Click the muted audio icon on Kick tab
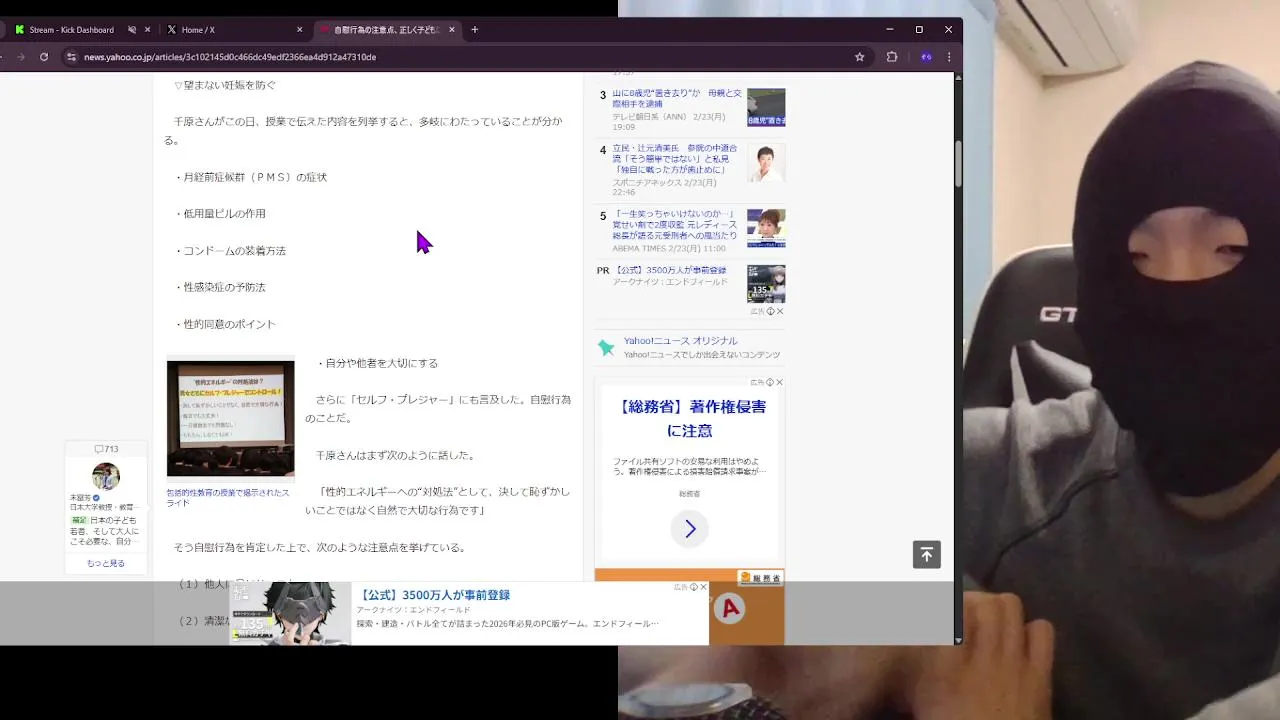Image resolution: width=1280 pixels, height=720 pixels. tap(131, 30)
